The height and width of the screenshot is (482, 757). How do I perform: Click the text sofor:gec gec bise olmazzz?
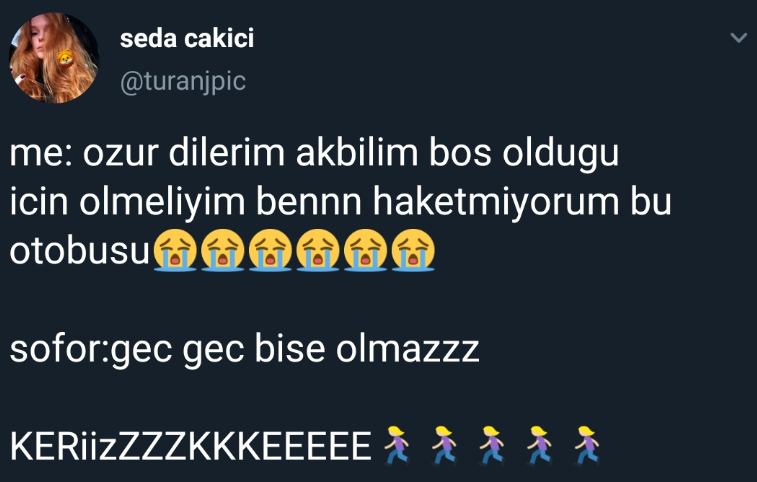pyautogui.click(x=244, y=350)
